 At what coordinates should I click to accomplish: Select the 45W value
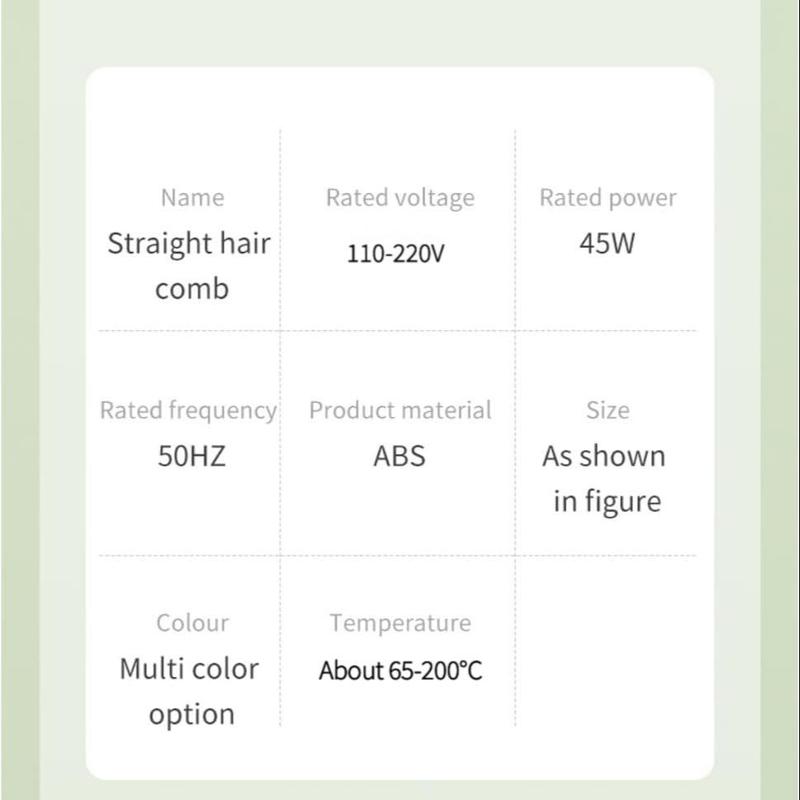(607, 243)
